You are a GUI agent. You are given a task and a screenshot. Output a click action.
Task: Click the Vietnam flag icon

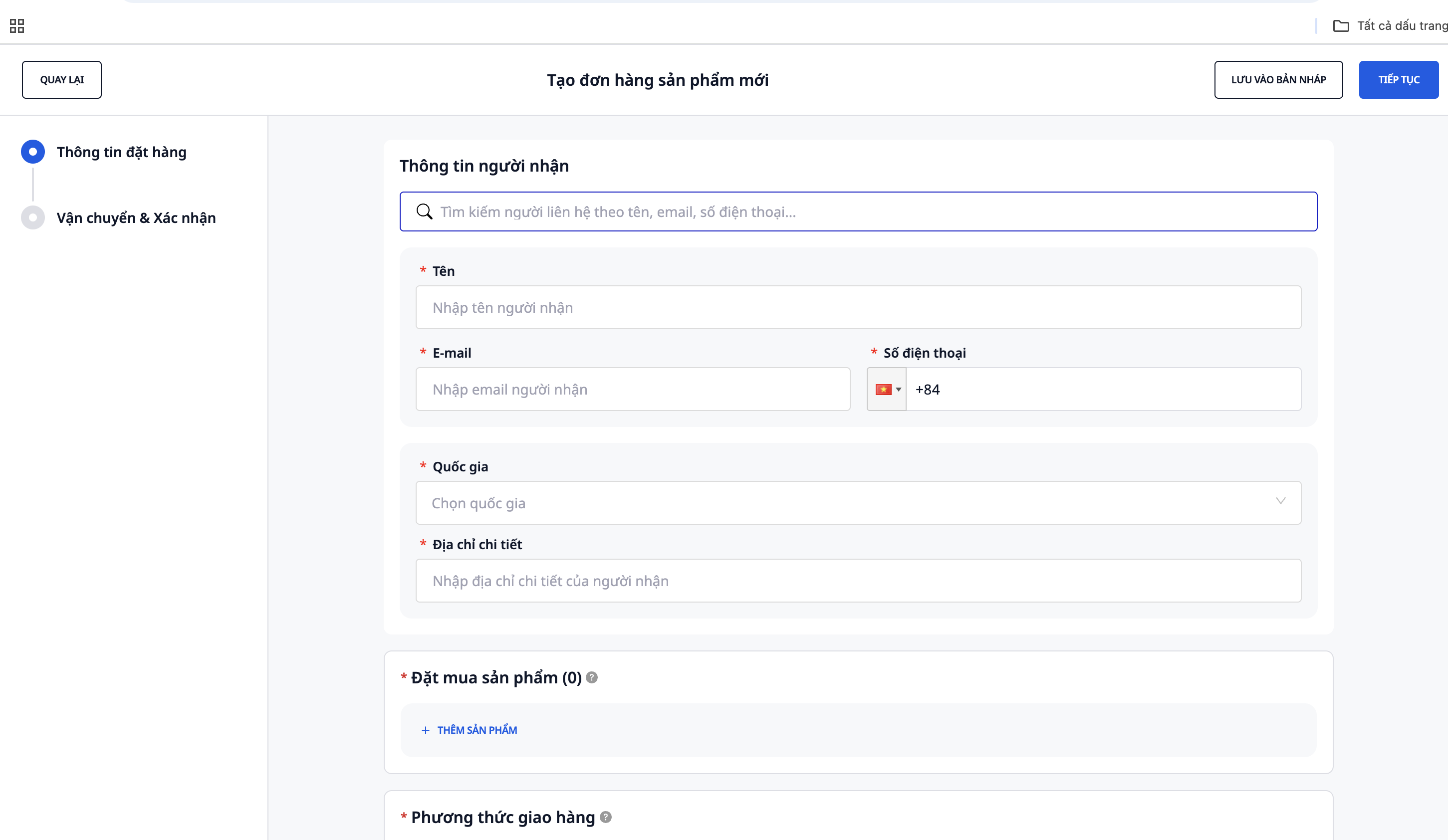883,390
